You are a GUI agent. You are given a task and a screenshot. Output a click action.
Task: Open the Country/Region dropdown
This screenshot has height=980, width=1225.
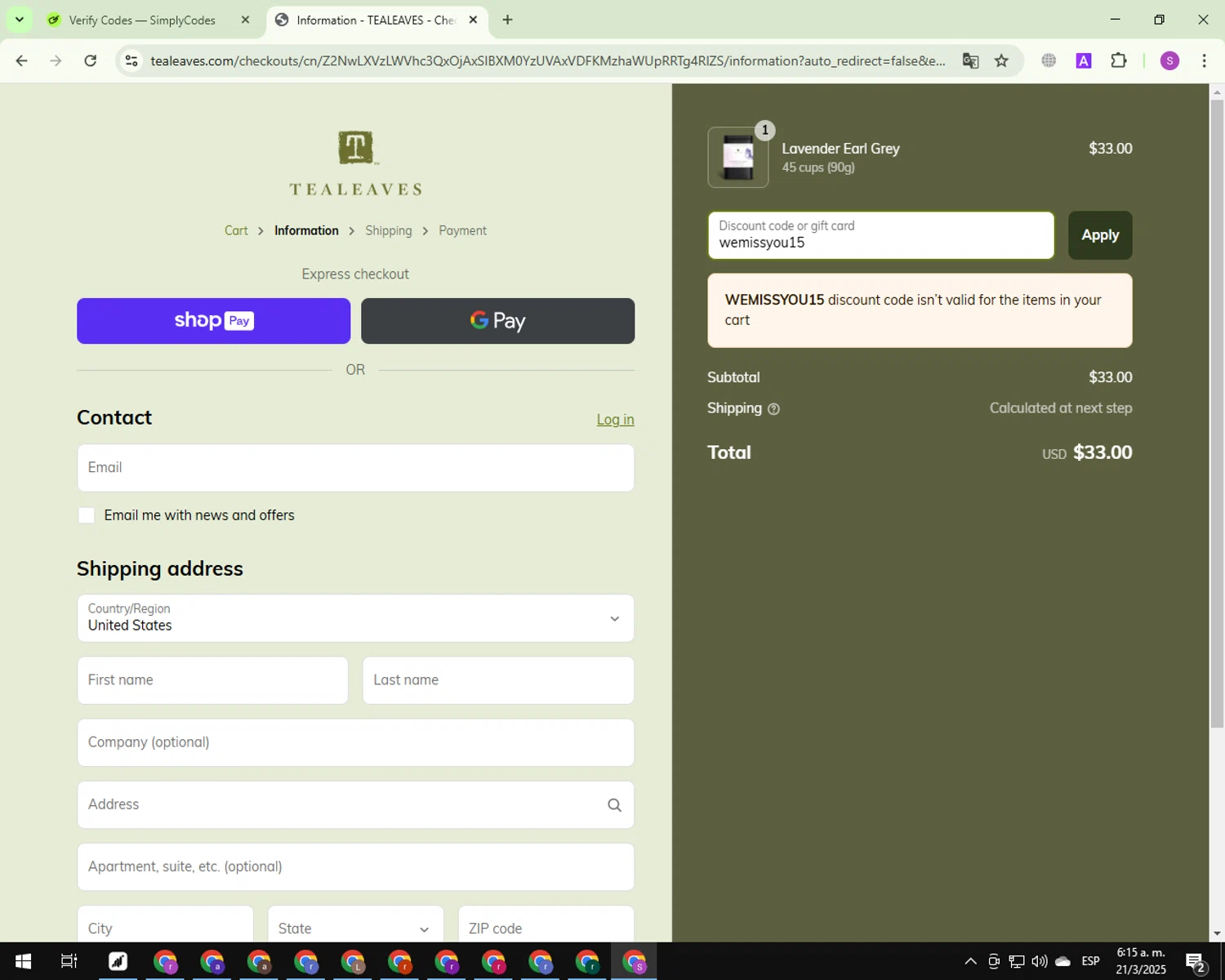pyautogui.click(x=355, y=618)
